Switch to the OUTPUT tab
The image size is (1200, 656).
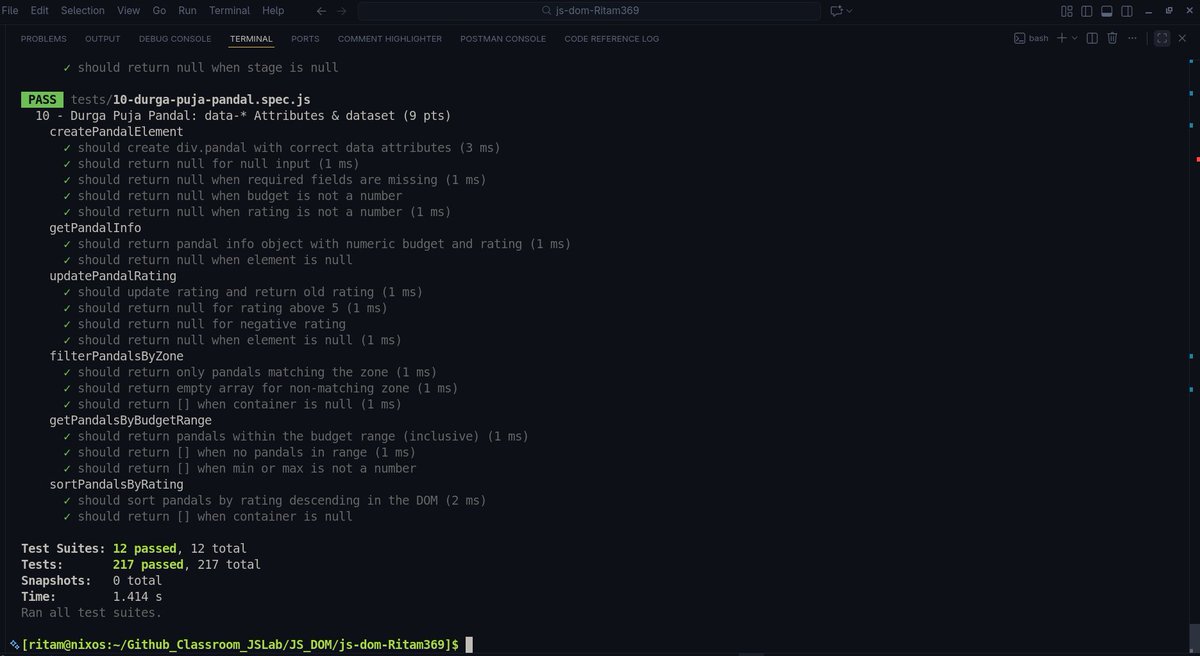102,39
